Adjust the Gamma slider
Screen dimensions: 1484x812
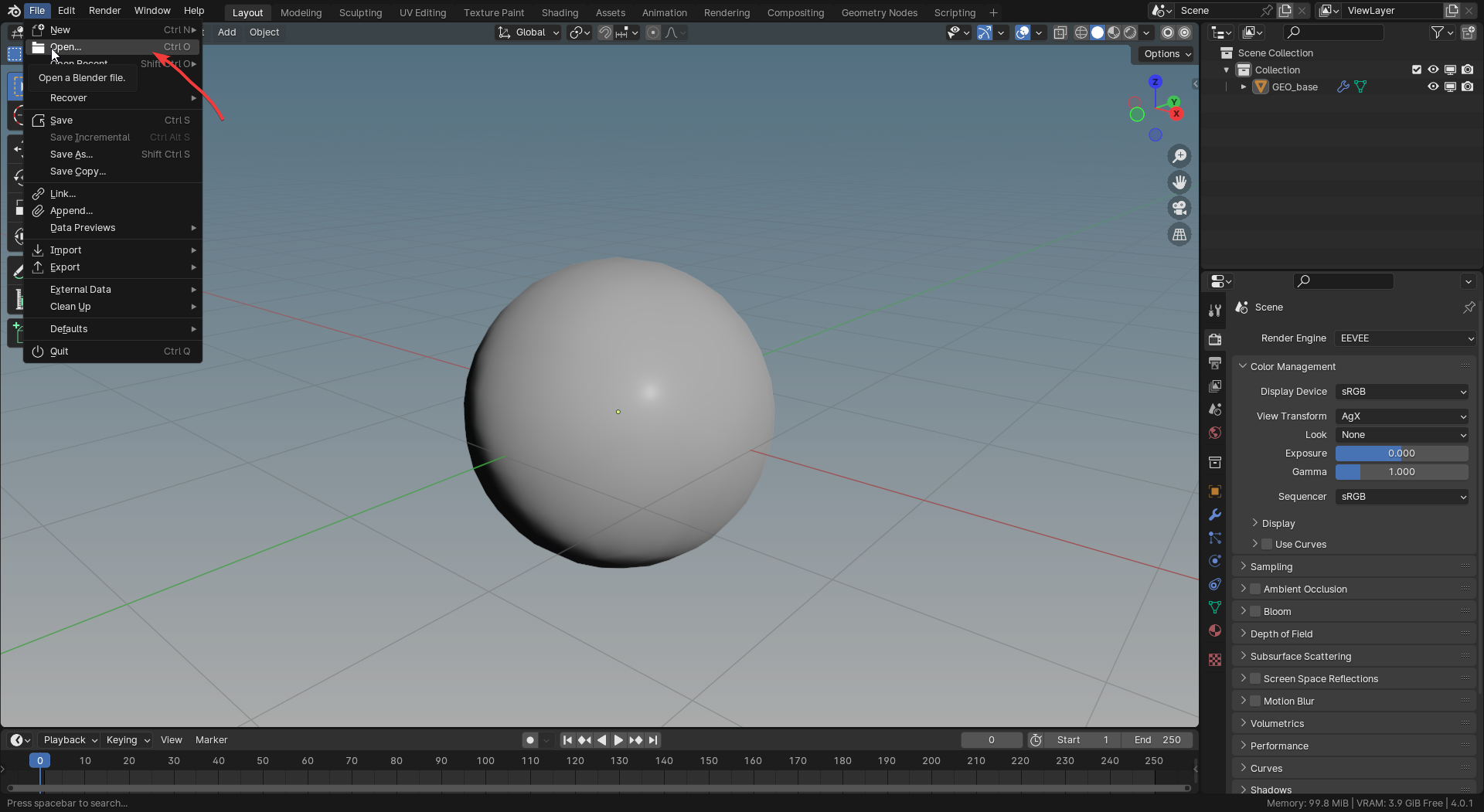(x=1402, y=472)
